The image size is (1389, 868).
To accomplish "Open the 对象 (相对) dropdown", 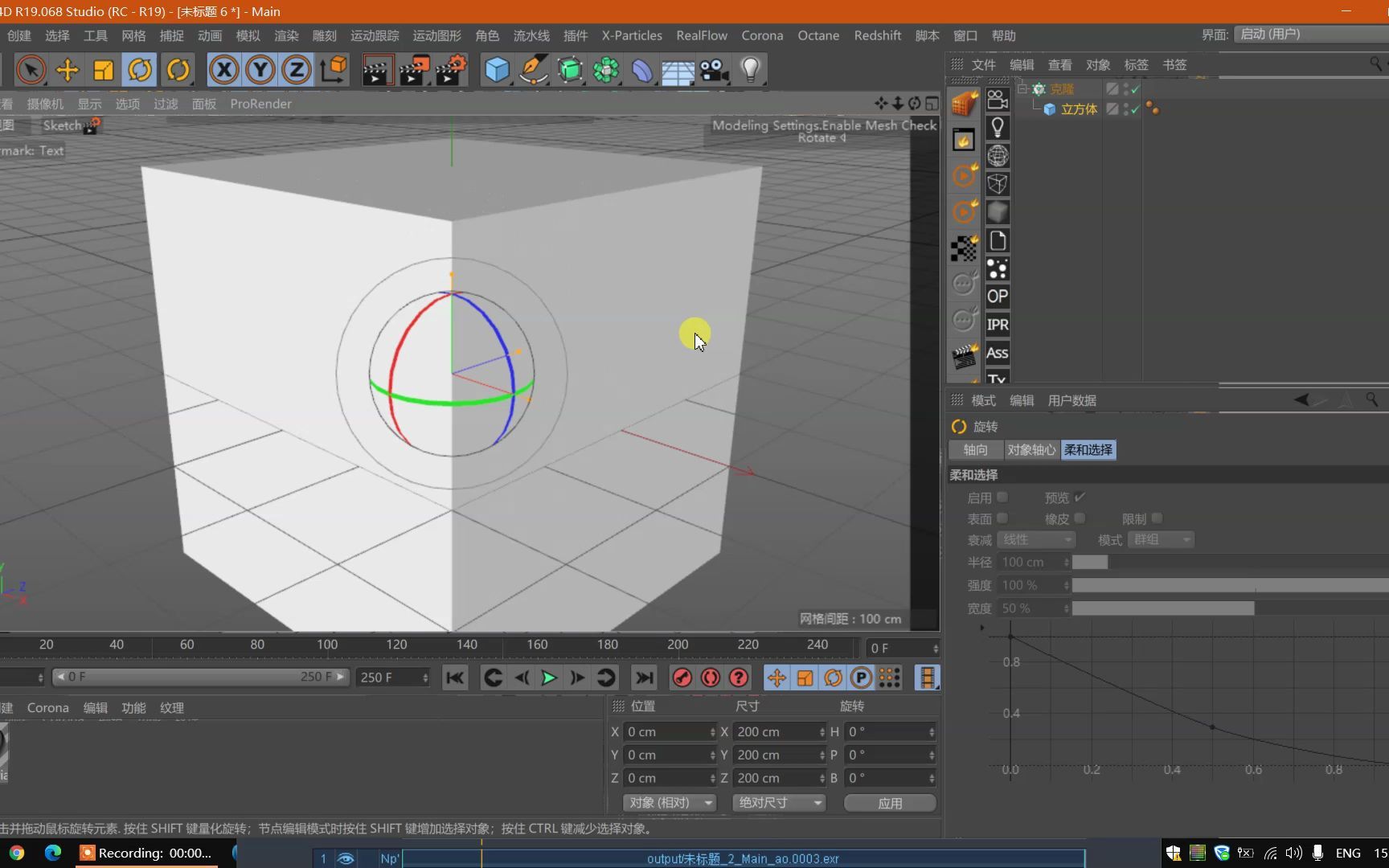I will click(x=669, y=803).
